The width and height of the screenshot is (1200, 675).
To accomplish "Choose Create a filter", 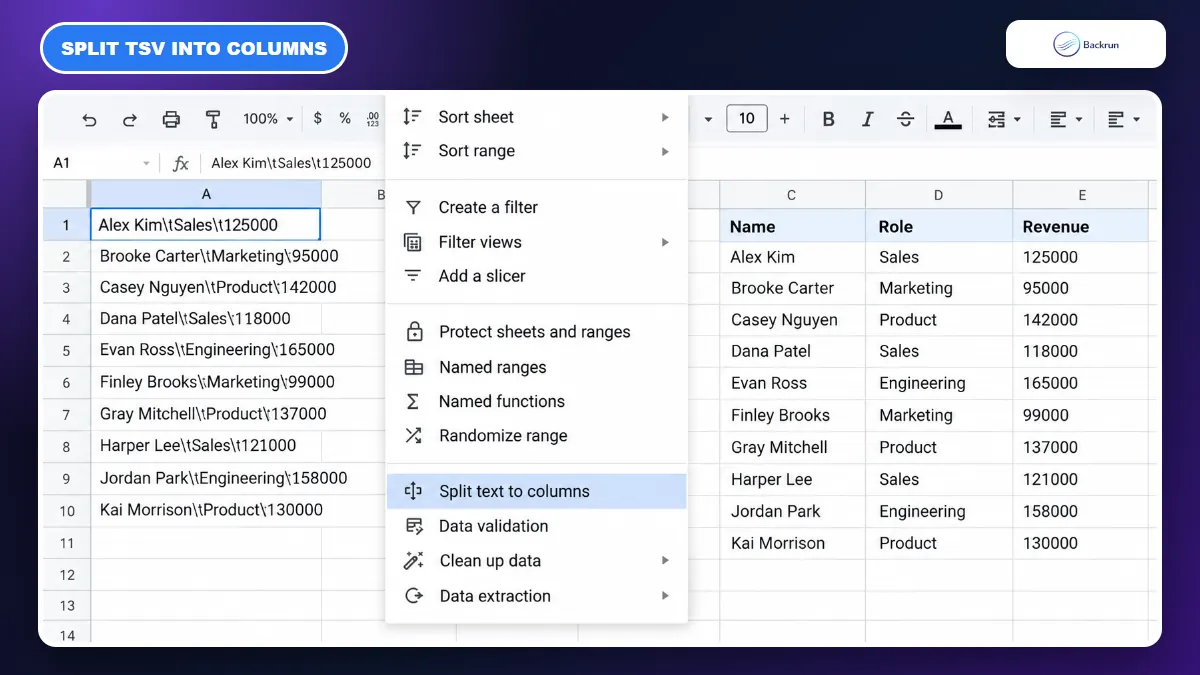I will [x=536, y=207].
